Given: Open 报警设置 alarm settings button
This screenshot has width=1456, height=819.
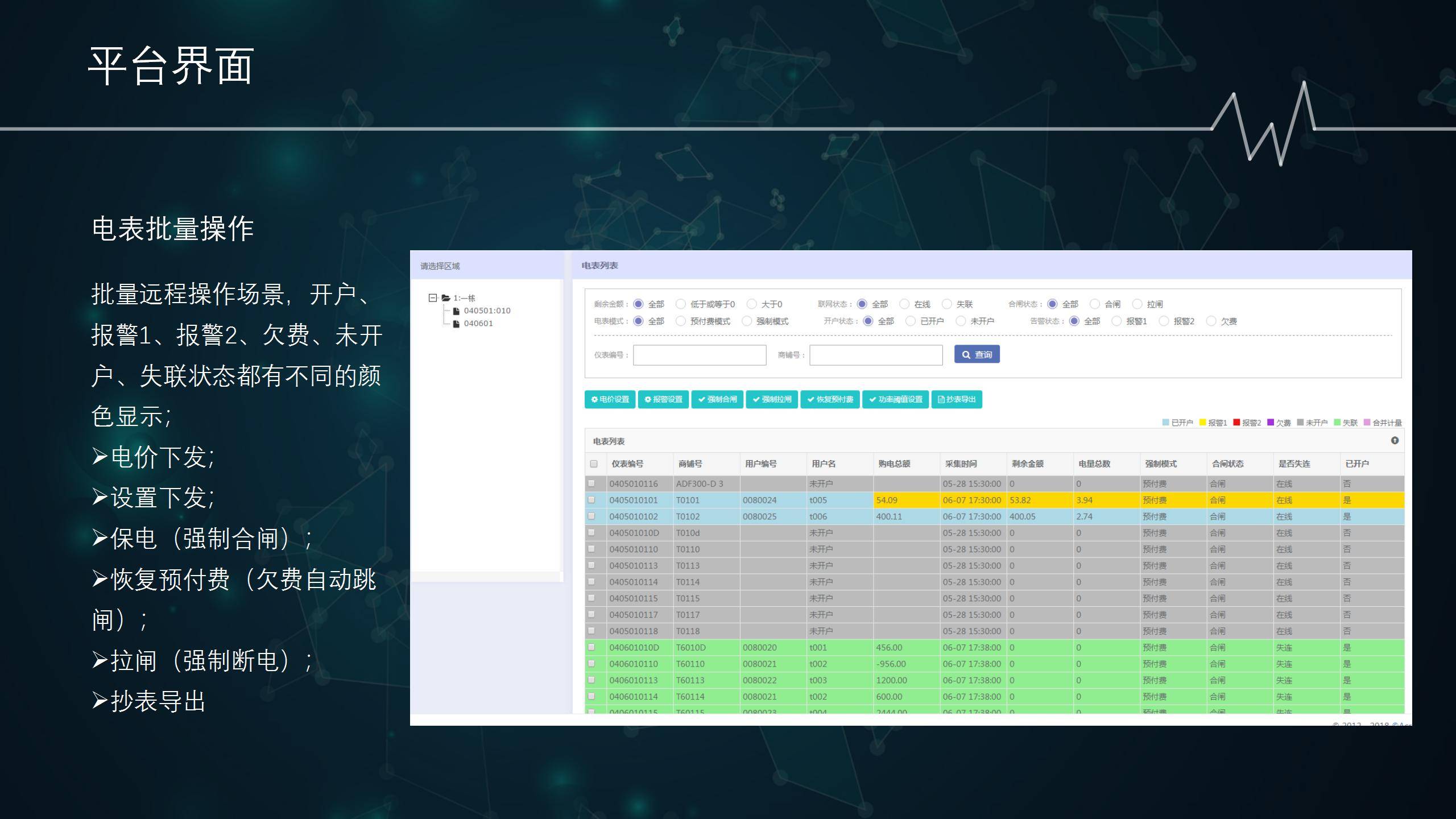Looking at the screenshot, I should click(x=663, y=399).
